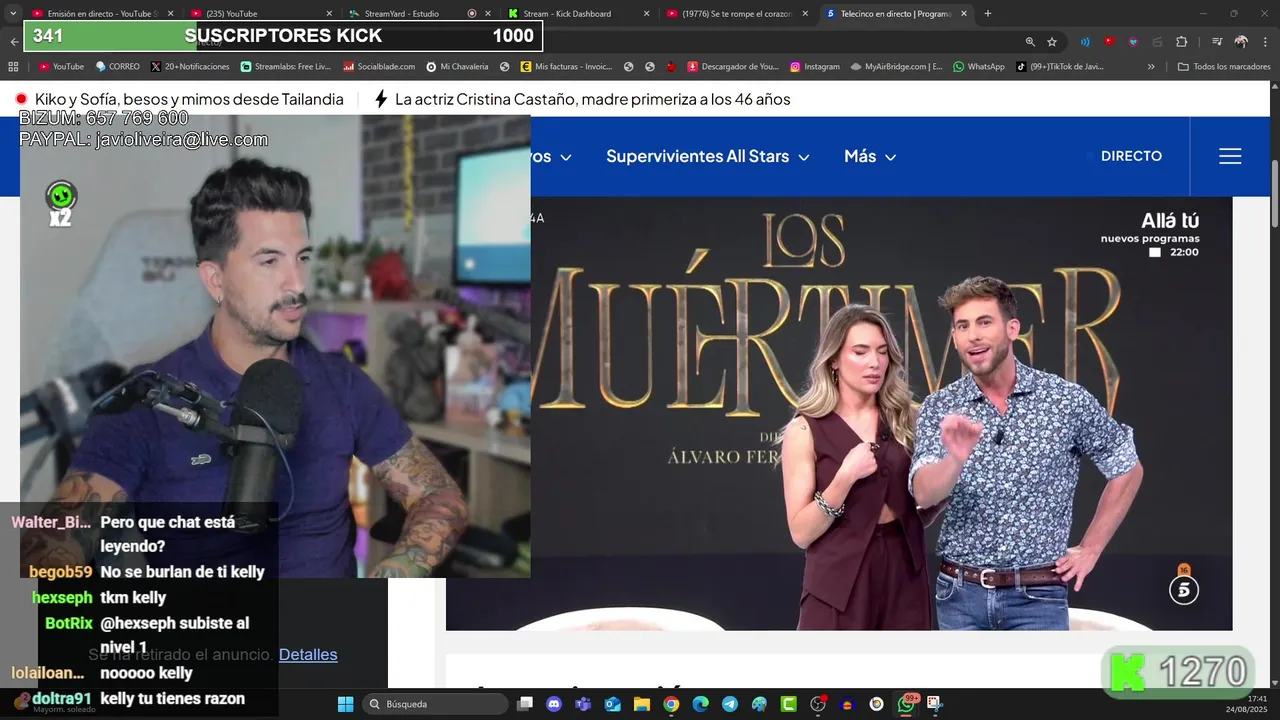Open the media control music icon
1280x720 pixels.
pos(1217,42)
